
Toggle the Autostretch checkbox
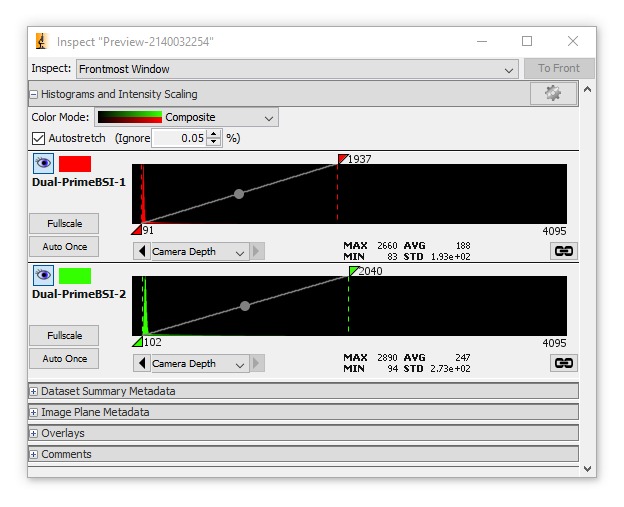coord(38,138)
